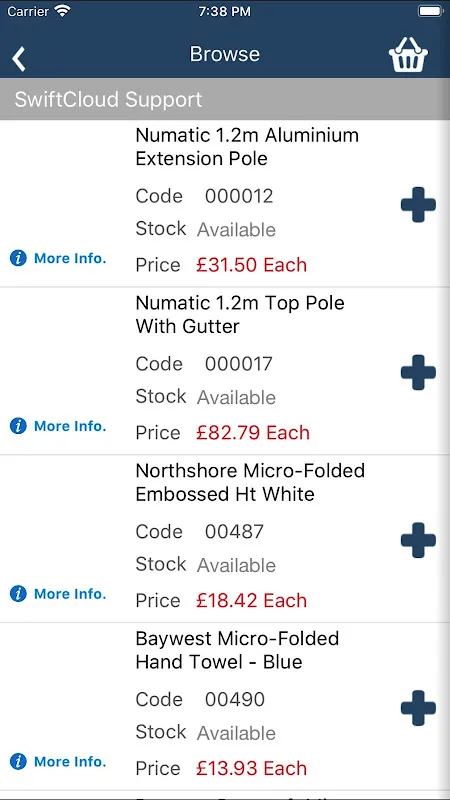This screenshot has height=800, width=450.
Task: Add Northshore Micro-Folded Embossed towel
Action: 418,540
